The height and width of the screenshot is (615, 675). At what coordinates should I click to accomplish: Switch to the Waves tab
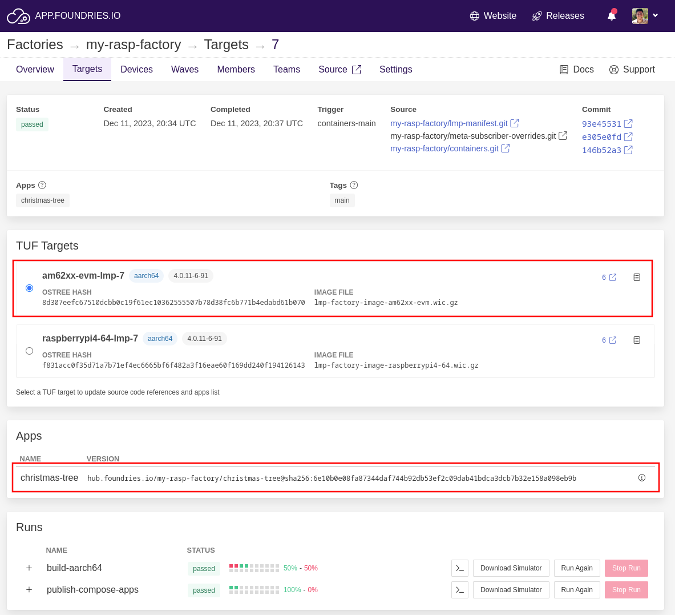click(x=185, y=69)
